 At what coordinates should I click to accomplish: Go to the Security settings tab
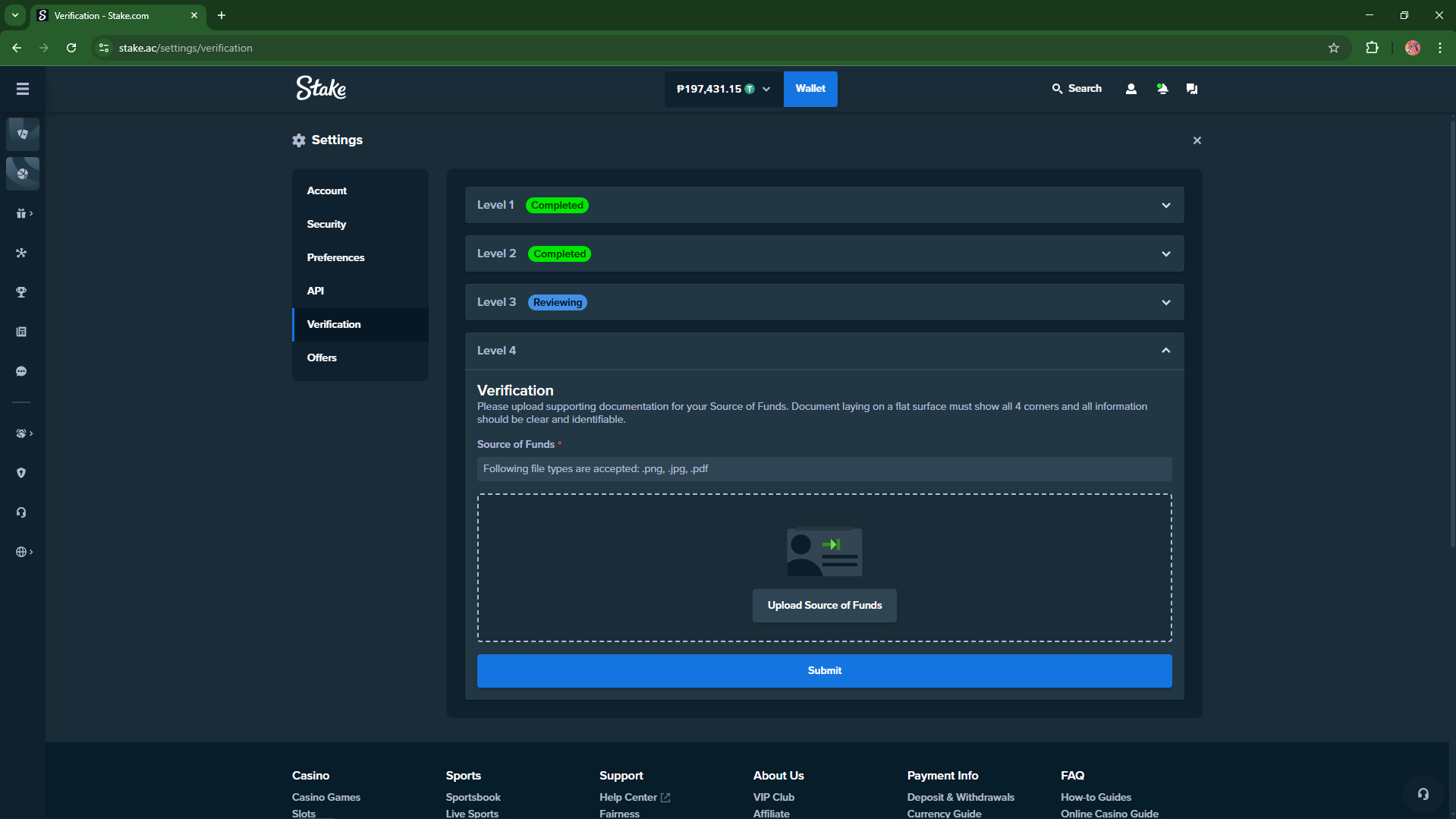(326, 224)
